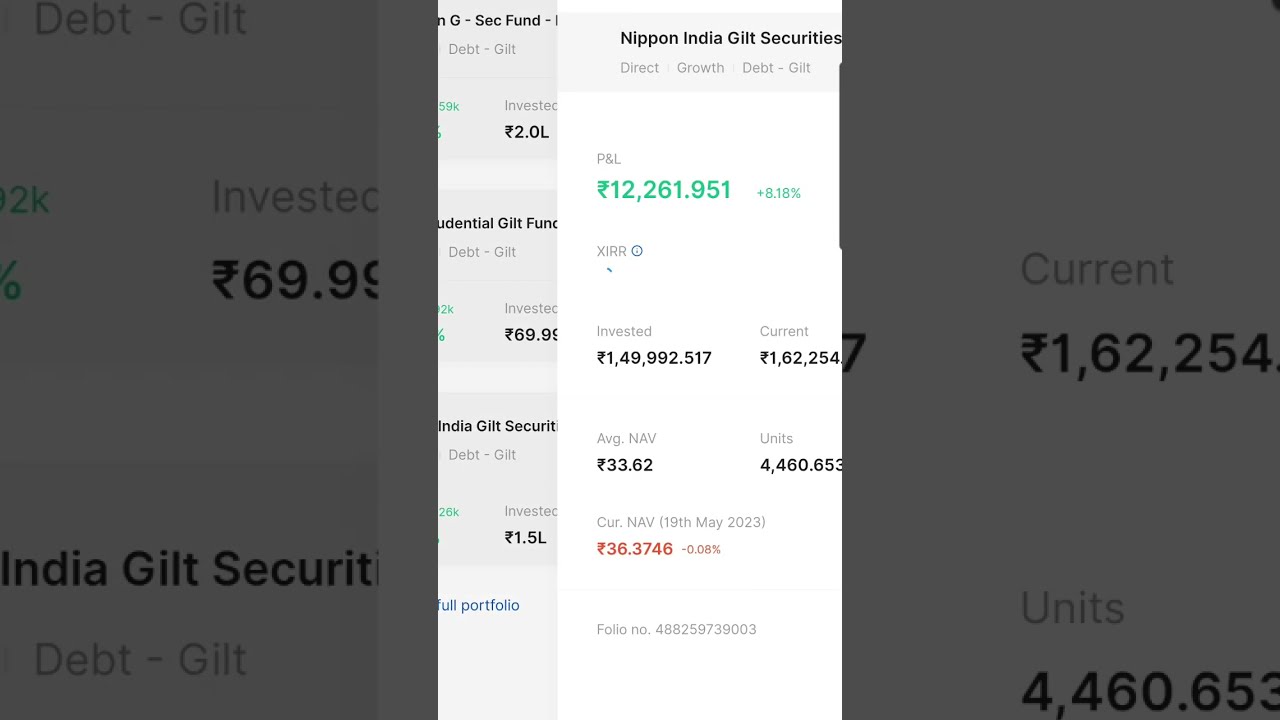Viewport: 1280px width, 720px height.
Task: Click the Growth option tag
Action: click(x=700, y=68)
